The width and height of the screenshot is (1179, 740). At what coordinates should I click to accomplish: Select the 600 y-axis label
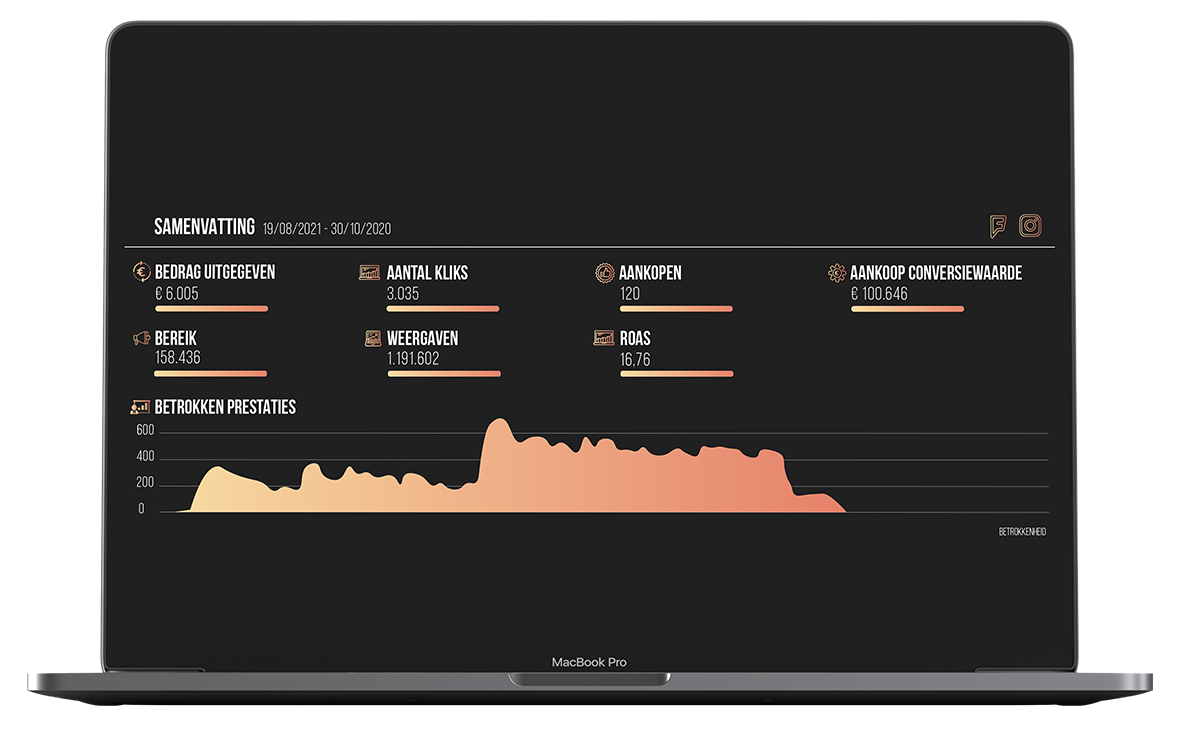pos(145,430)
